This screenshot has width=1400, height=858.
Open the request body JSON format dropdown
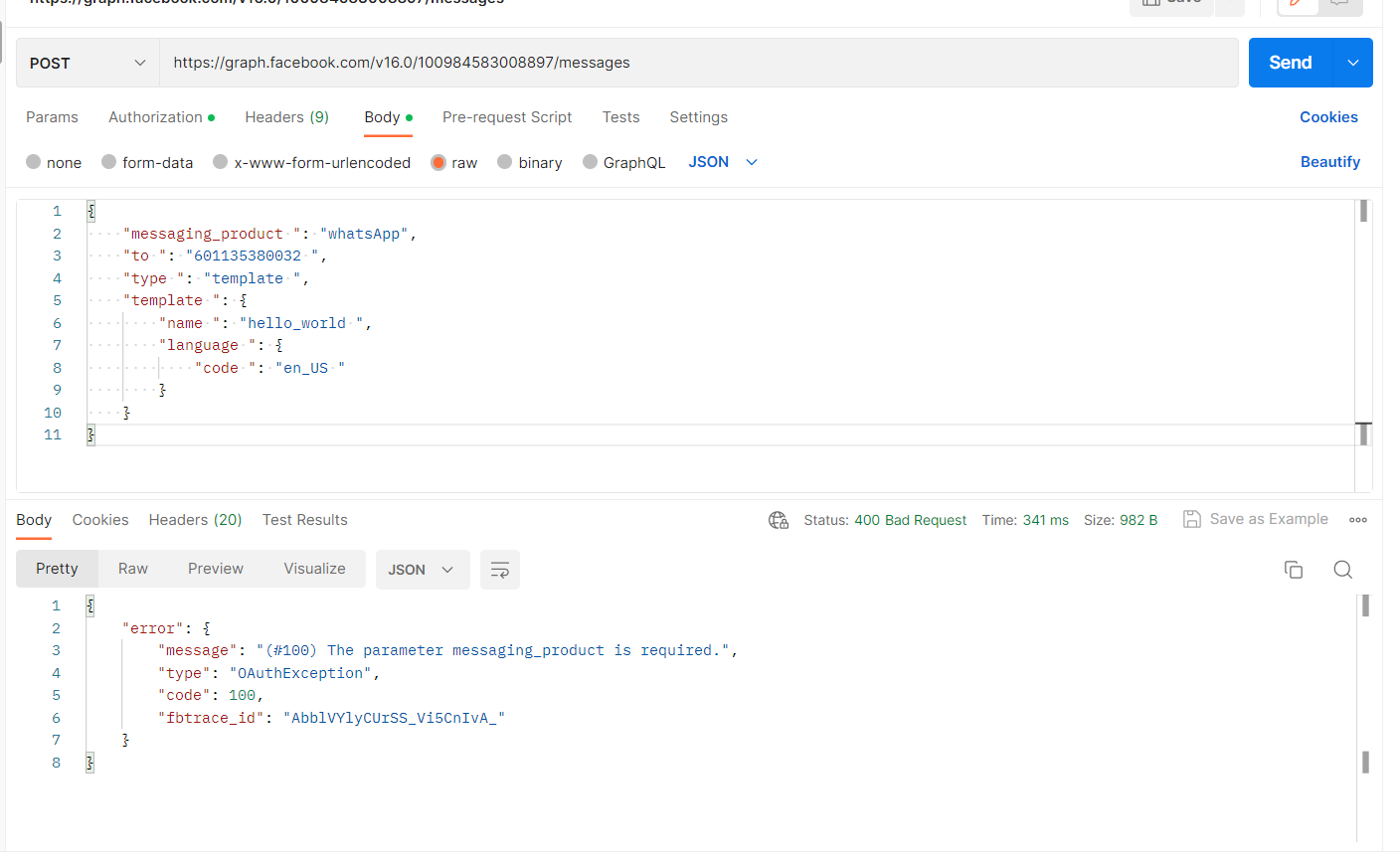click(x=723, y=162)
